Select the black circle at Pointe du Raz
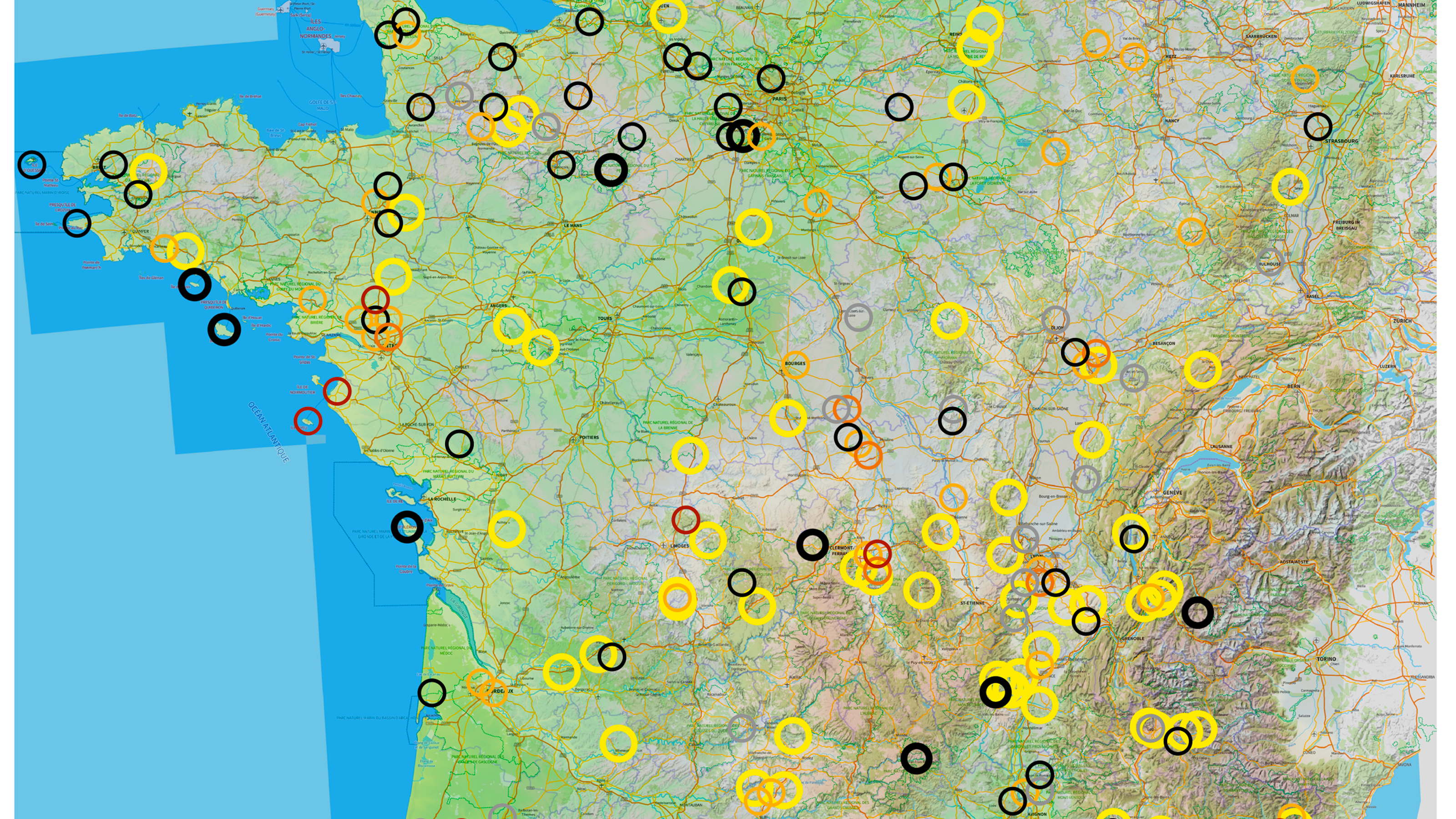 77,223
